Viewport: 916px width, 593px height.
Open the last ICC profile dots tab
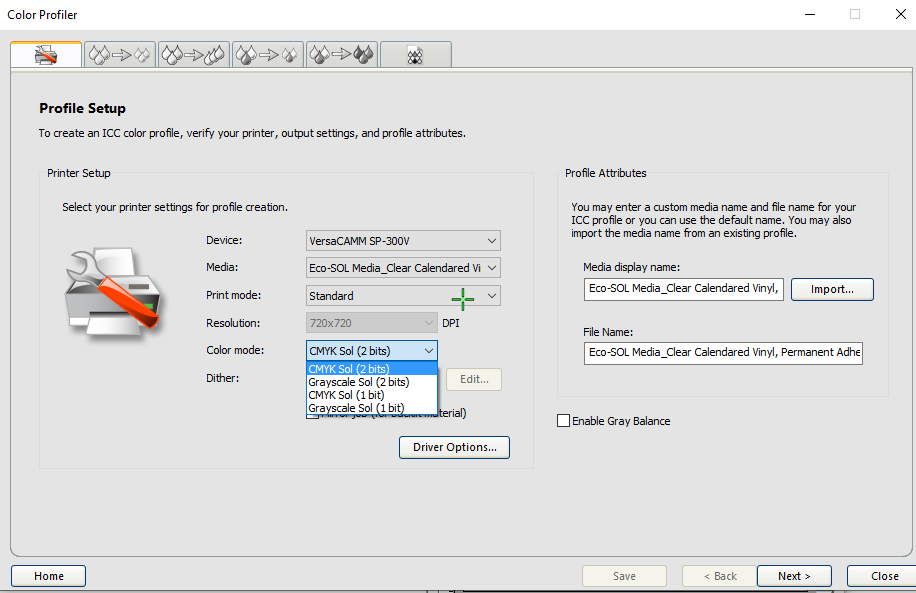click(415, 55)
